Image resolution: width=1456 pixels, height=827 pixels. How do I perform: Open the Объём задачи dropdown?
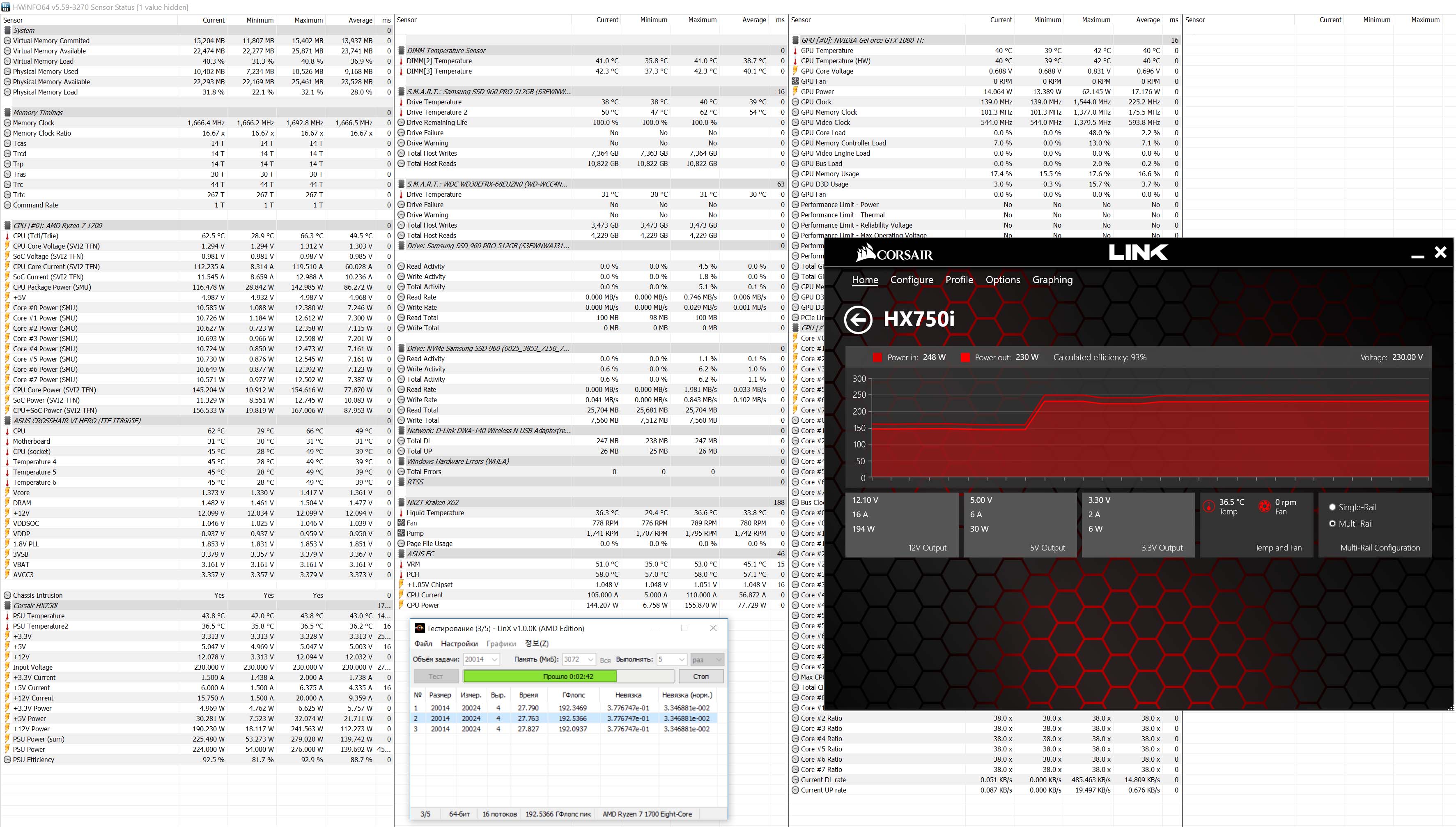pyautogui.click(x=494, y=659)
